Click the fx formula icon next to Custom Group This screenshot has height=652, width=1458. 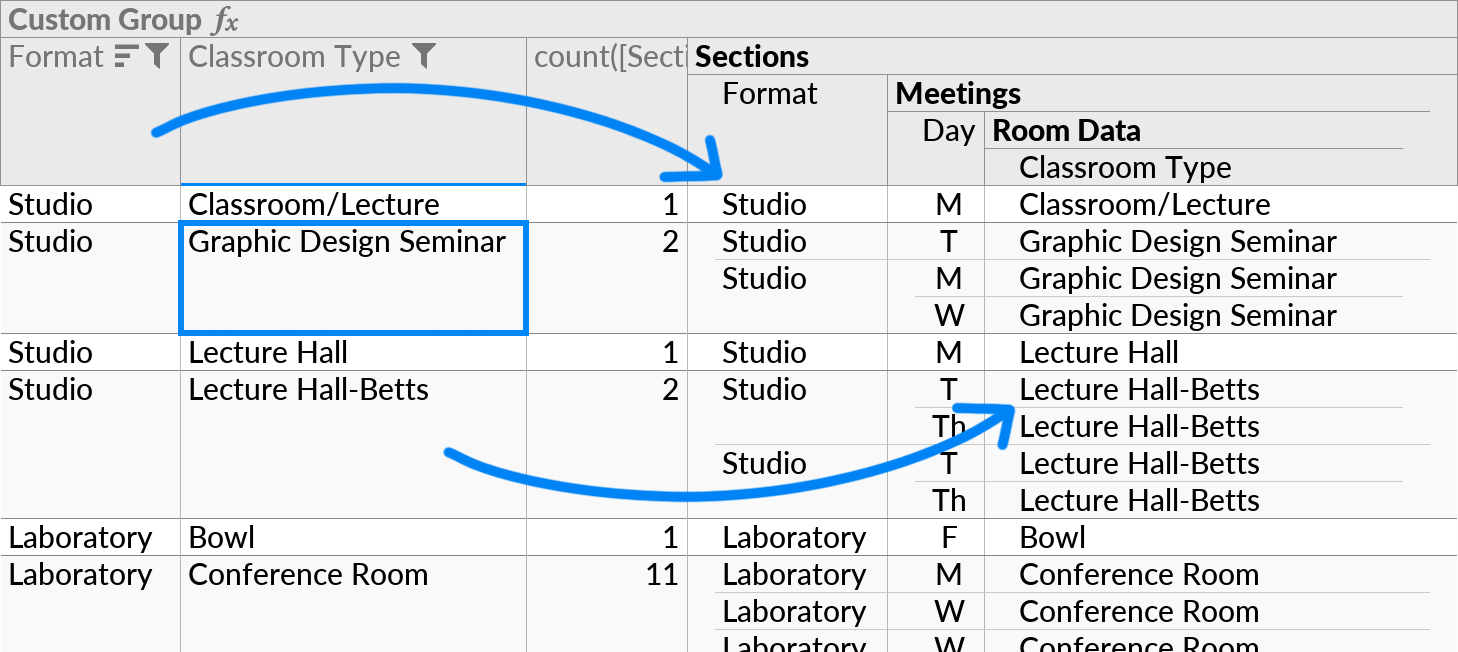coord(225,19)
